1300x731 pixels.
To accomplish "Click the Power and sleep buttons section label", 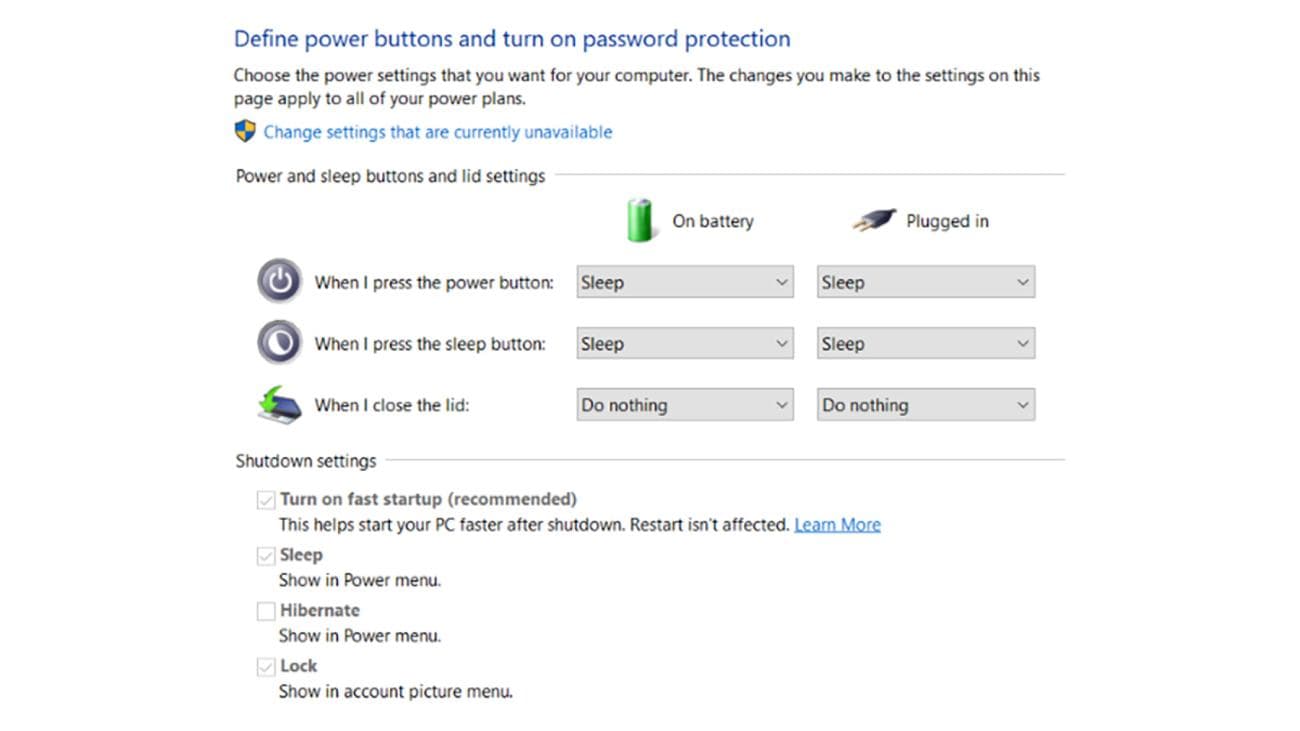I will [389, 175].
